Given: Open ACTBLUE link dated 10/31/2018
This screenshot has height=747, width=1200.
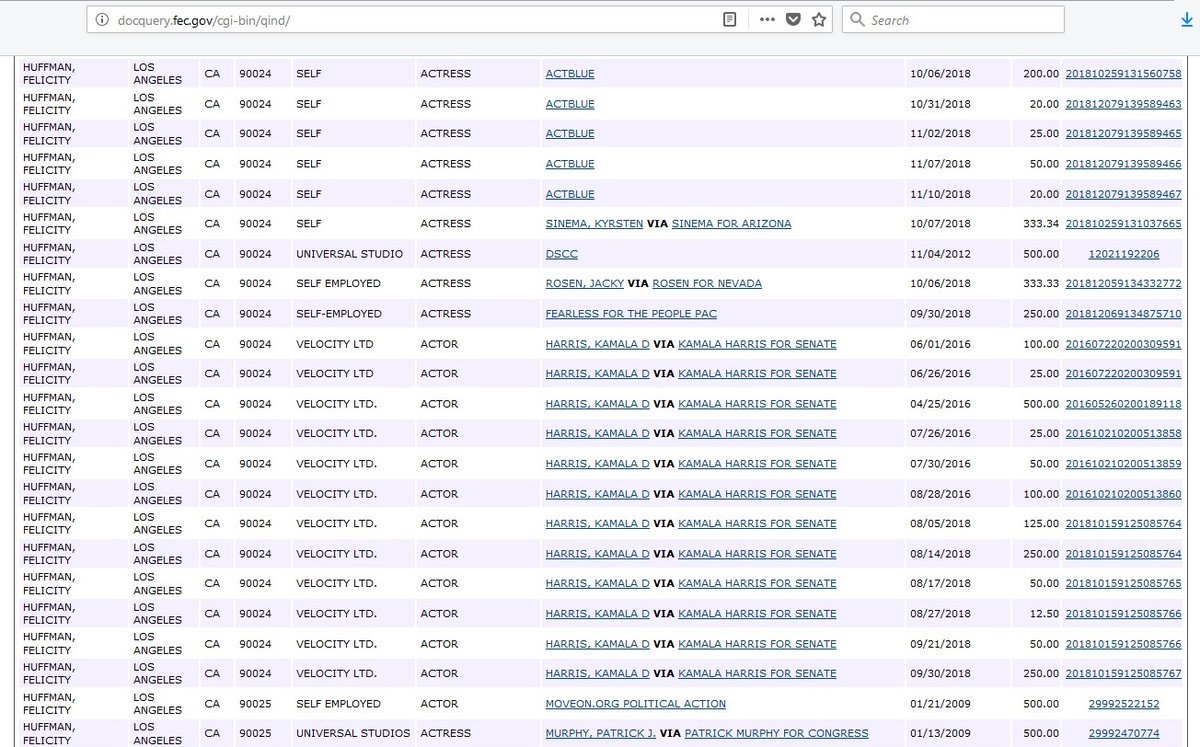Looking at the screenshot, I should (570, 104).
